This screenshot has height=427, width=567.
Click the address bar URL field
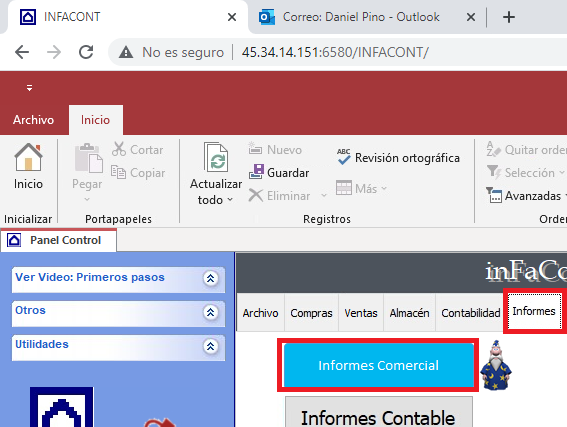(335, 52)
